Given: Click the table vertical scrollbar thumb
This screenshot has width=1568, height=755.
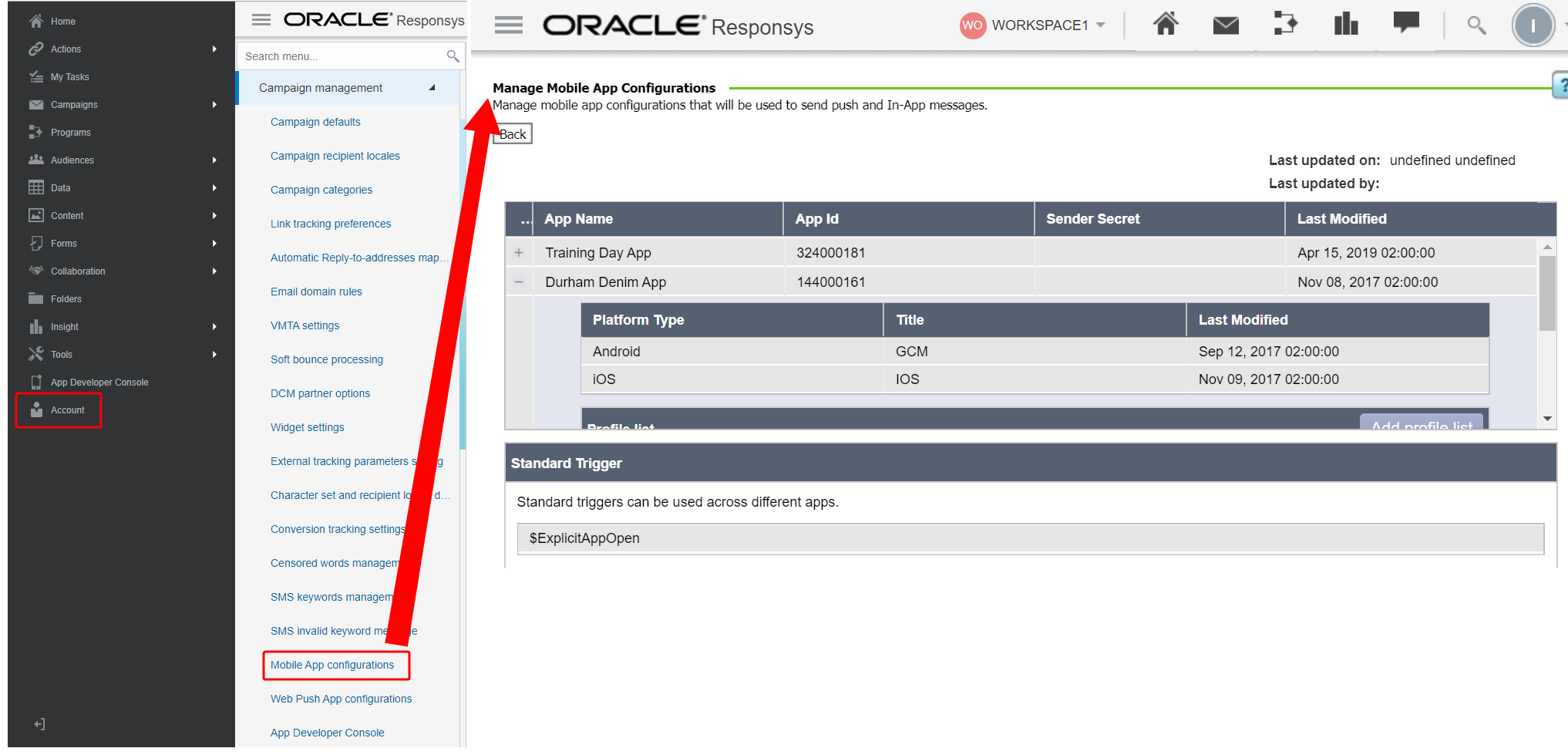Looking at the screenshot, I should coord(1546,293).
